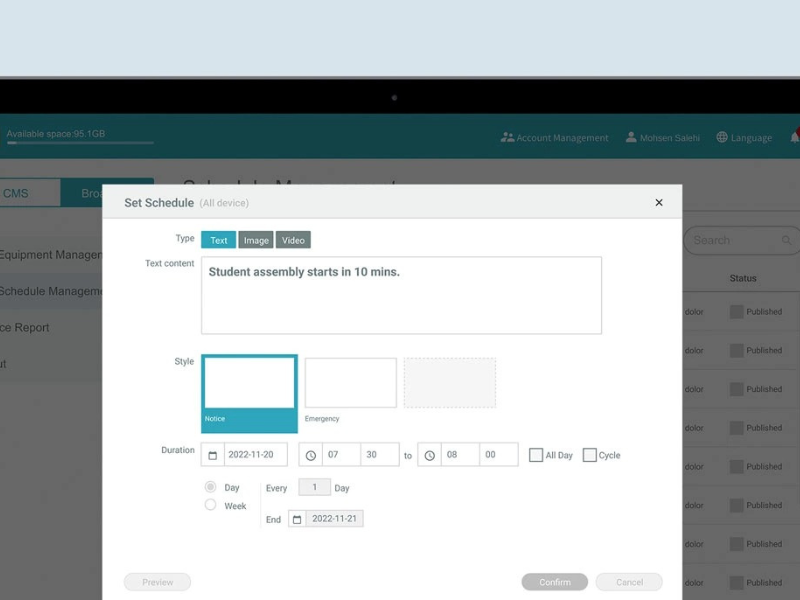
Task: Click the end time clock icon
Action: (430, 455)
